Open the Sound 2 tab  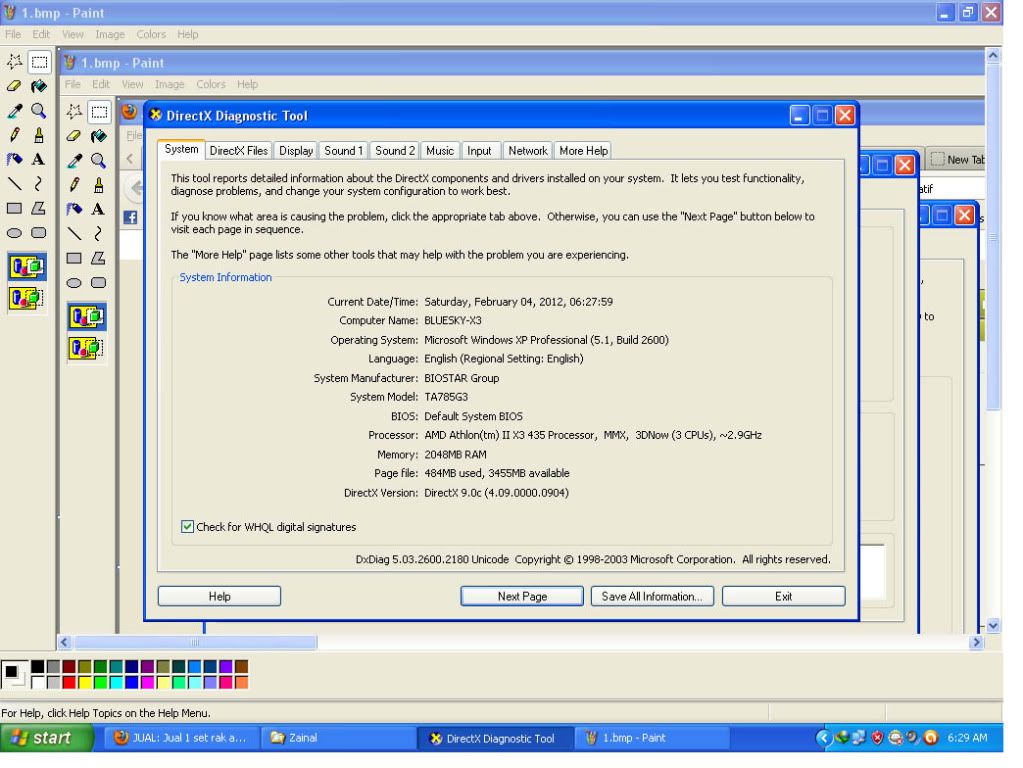pyautogui.click(x=395, y=151)
